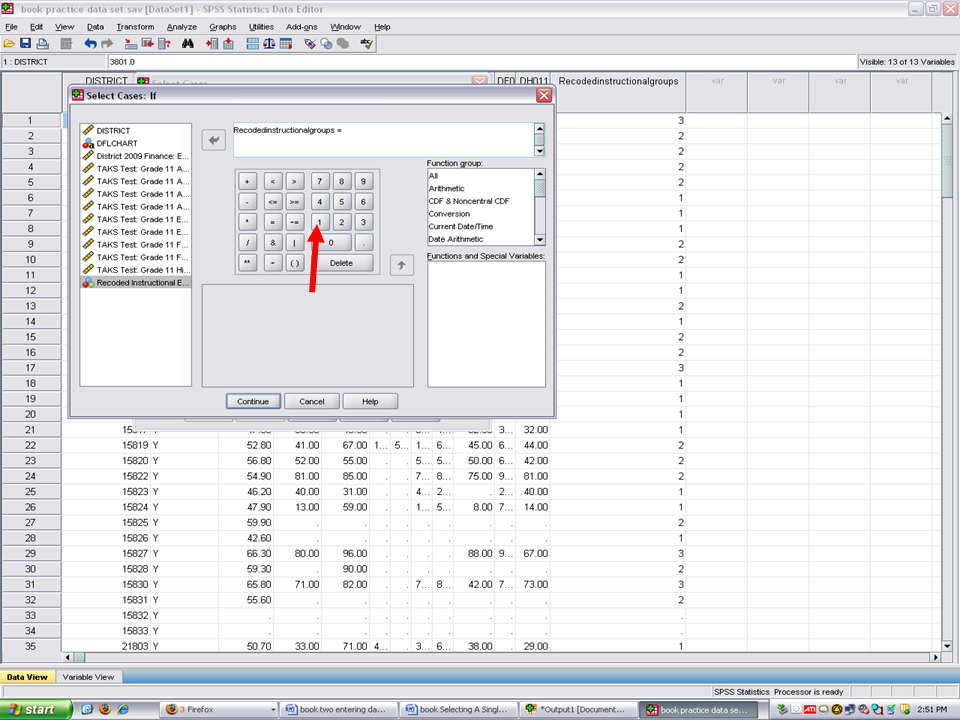Open the Analyze menu

click(182, 27)
